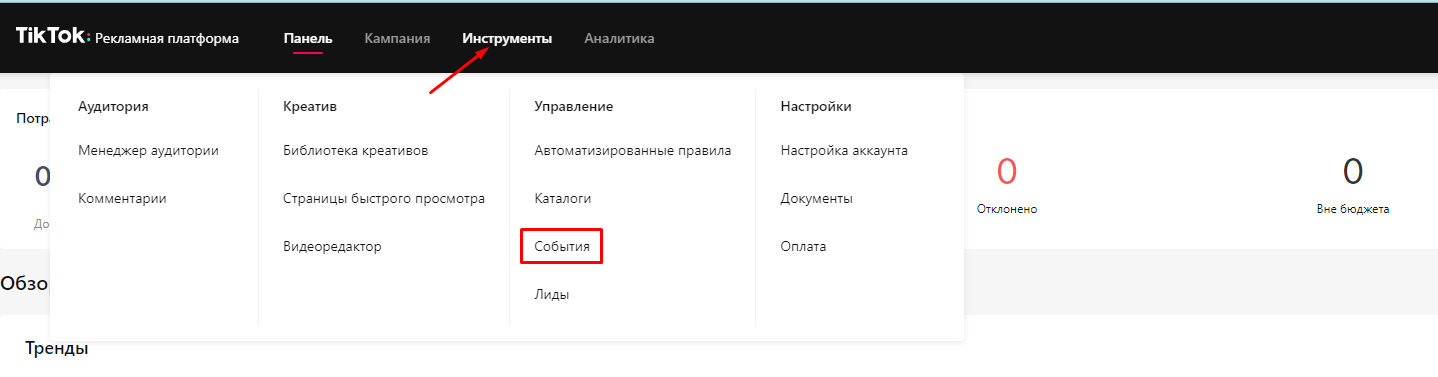This screenshot has height=377, width=1438.
Task: Click the highlighted События item
Action: coord(562,246)
